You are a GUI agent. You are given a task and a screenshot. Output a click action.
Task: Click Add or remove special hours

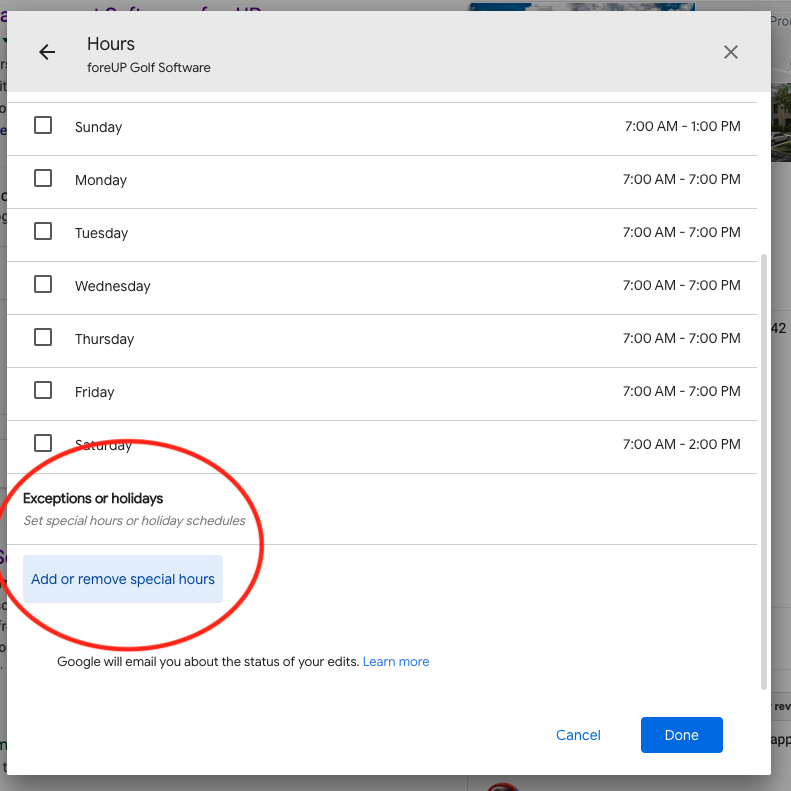(123, 579)
